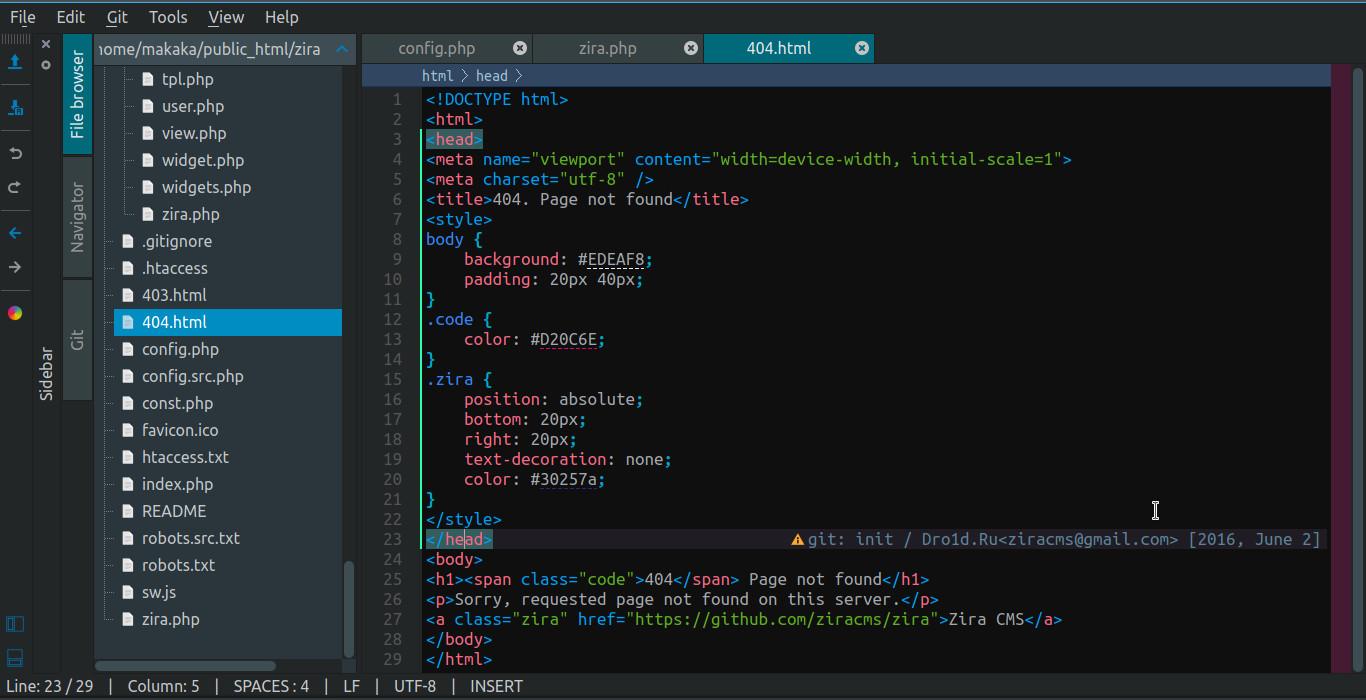
Task: Click the upload/save icon in left toolbar
Action: 15,62
